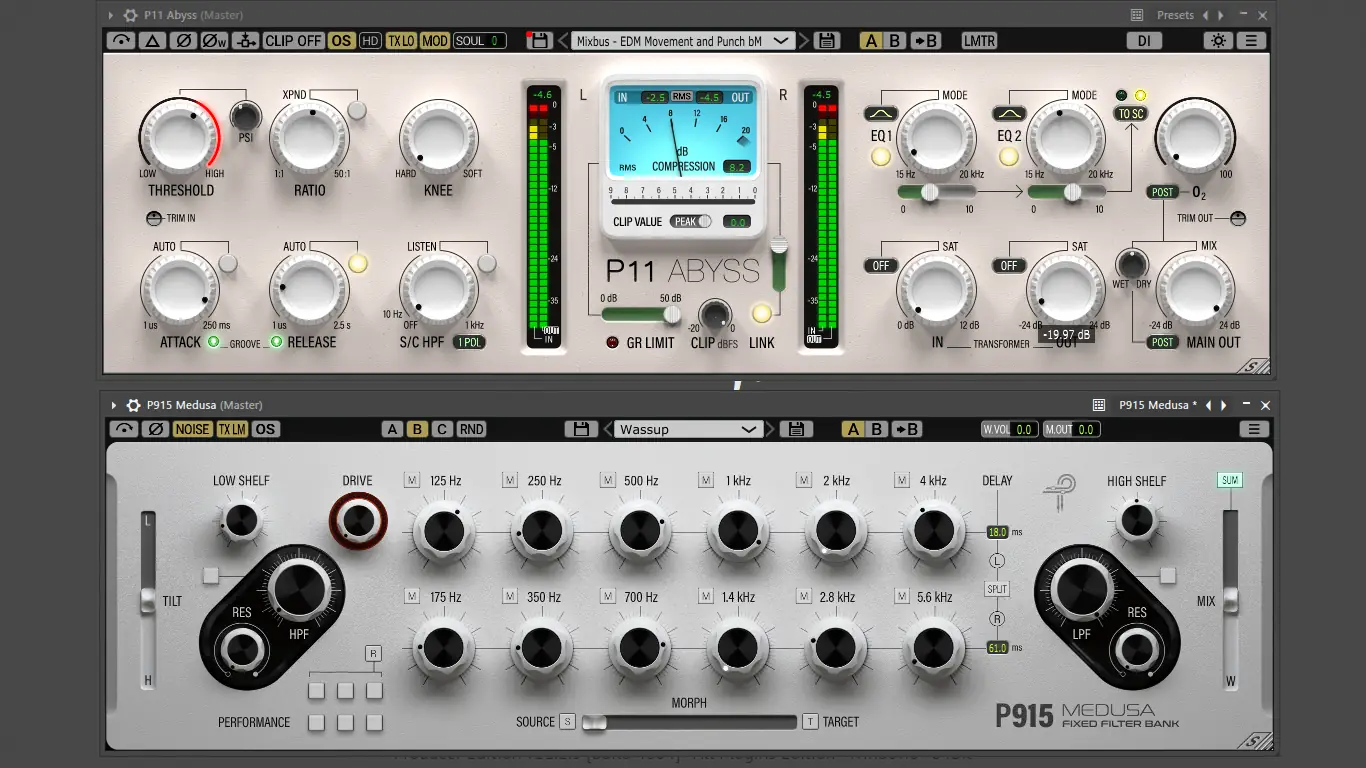
Task: Click the channel link icon in Abyss toolbar
Action: coord(246,41)
